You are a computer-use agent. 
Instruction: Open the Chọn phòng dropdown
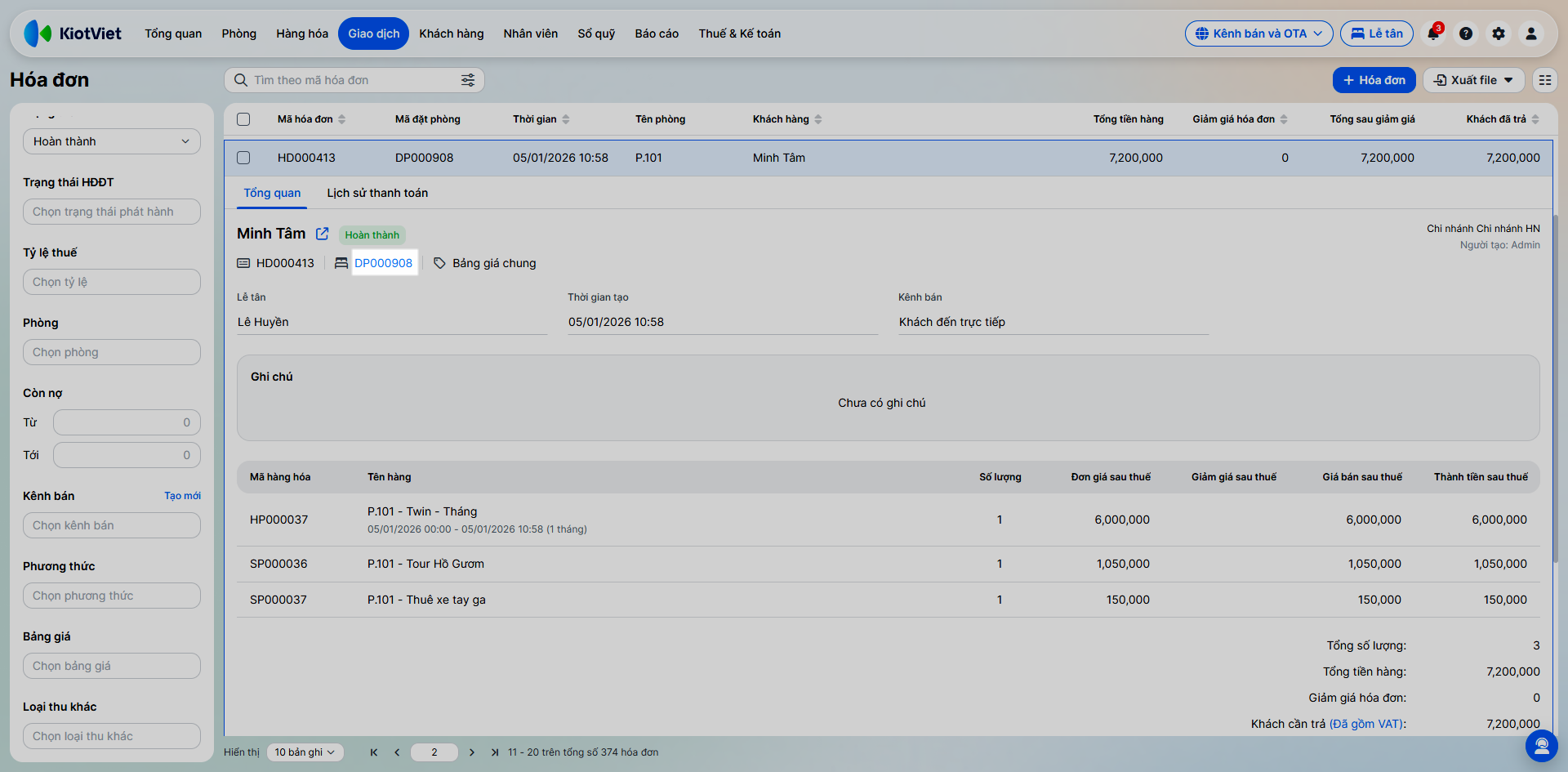(112, 352)
